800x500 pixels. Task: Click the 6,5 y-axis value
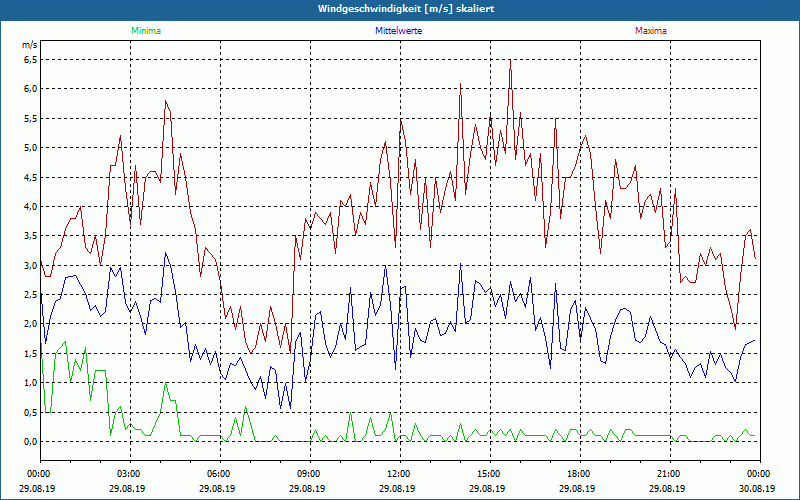pos(31,60)
